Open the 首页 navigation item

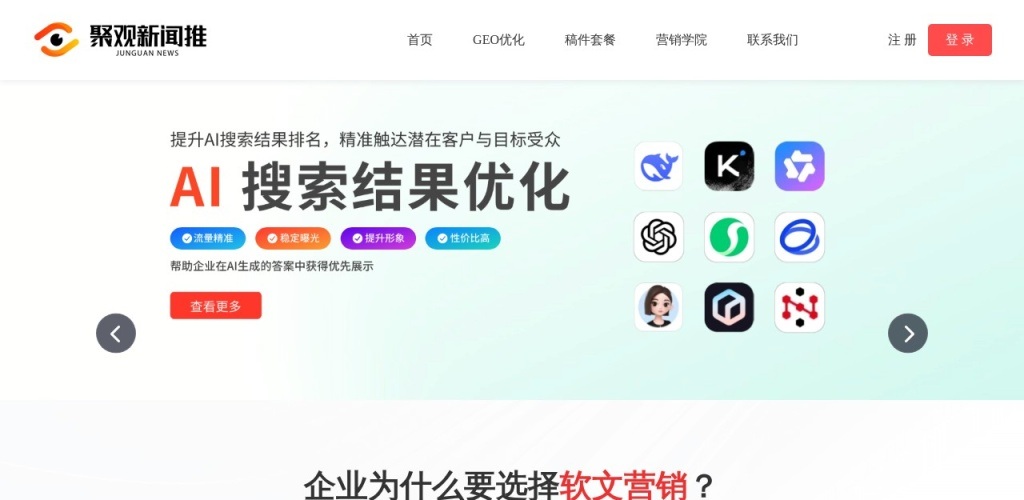[419, 40]
